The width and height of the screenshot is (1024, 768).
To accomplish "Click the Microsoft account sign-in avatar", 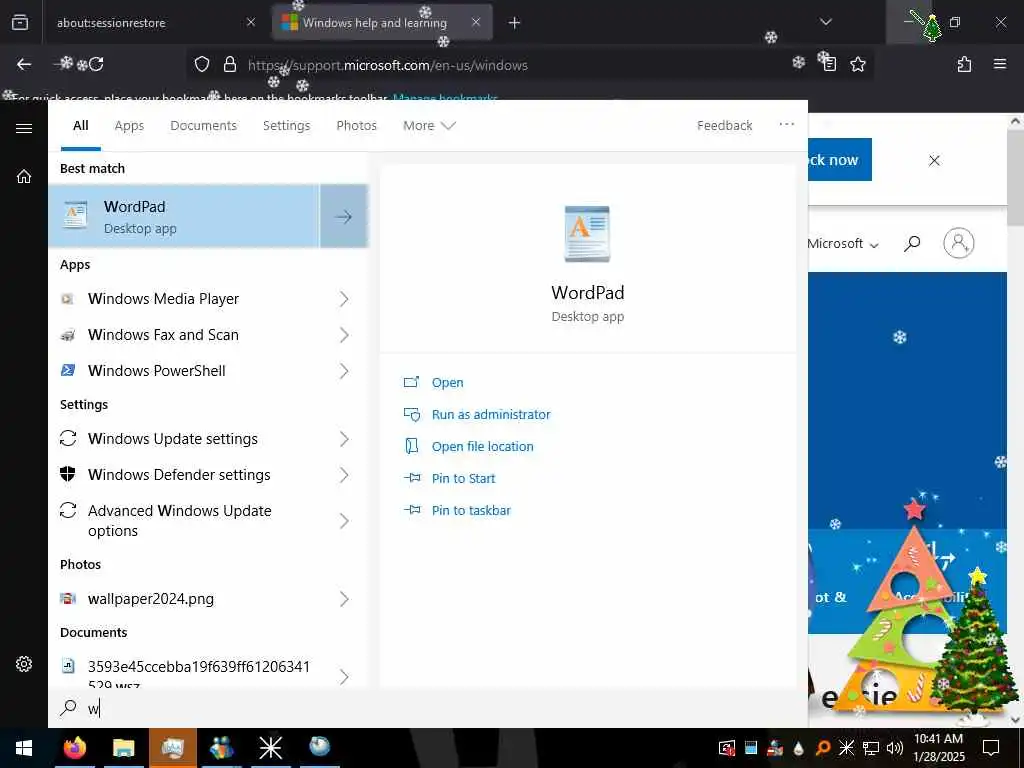I will 959,243.
